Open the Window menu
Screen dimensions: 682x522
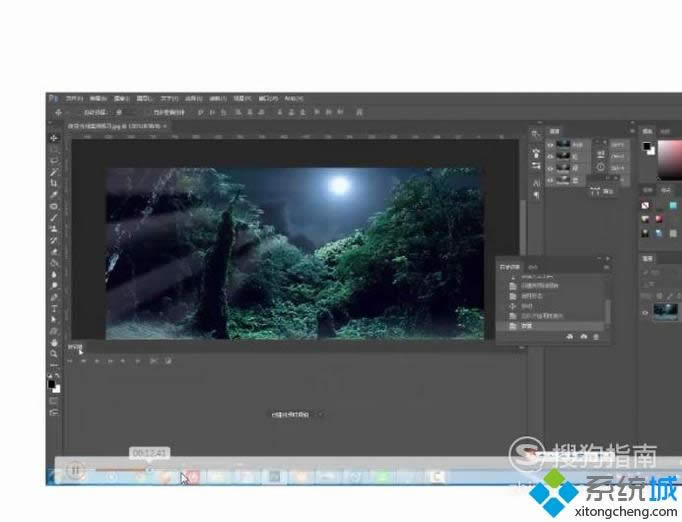point(268,99)
